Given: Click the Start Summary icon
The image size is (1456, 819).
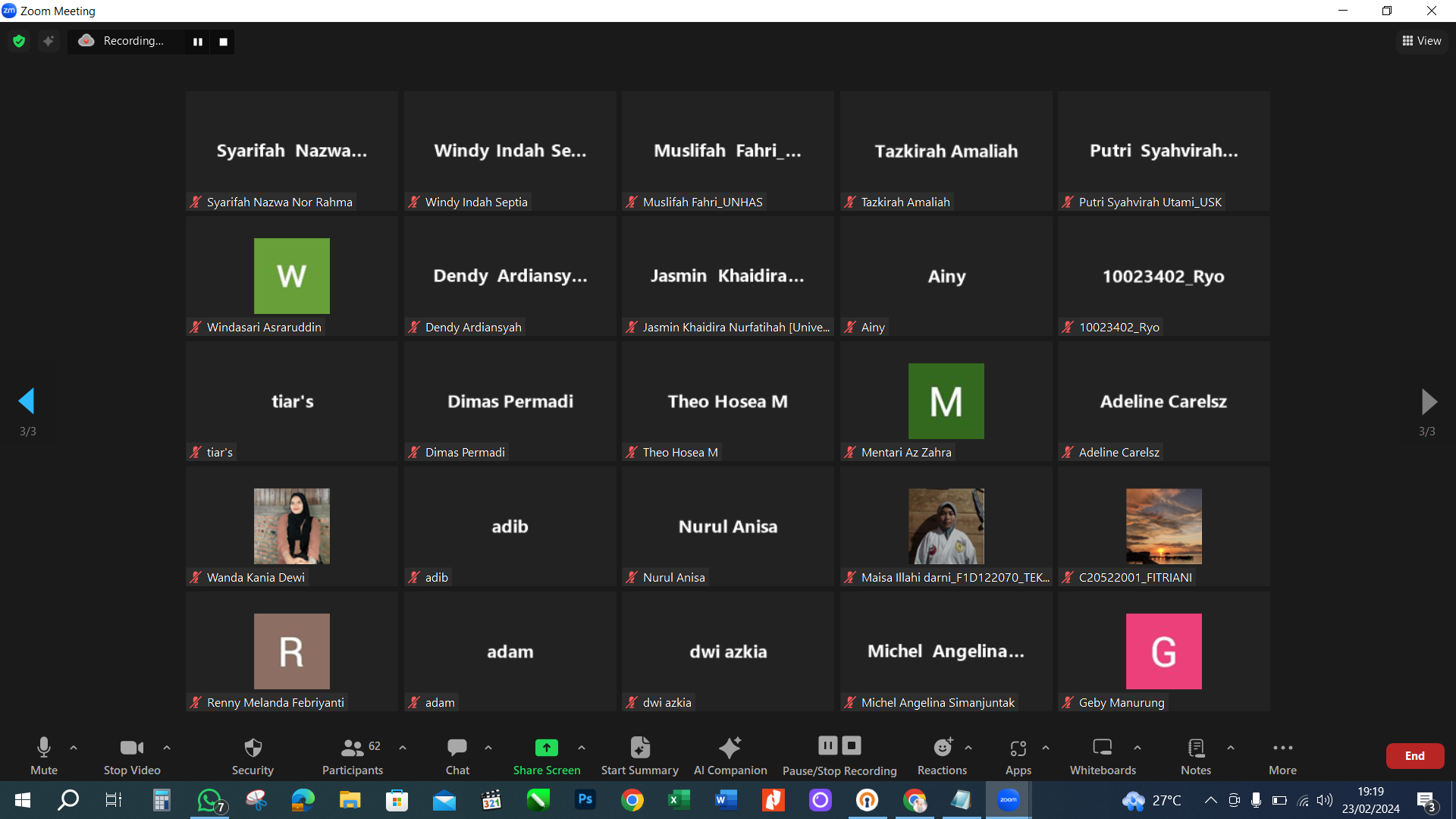Looking at the screenshot, I should [639, 748].
